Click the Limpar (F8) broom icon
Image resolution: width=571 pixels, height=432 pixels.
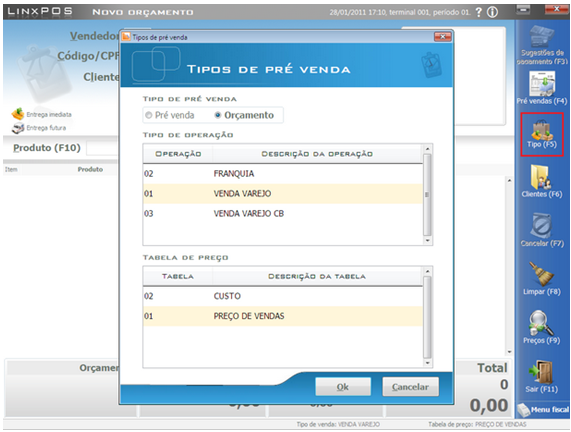coord(541,274)
